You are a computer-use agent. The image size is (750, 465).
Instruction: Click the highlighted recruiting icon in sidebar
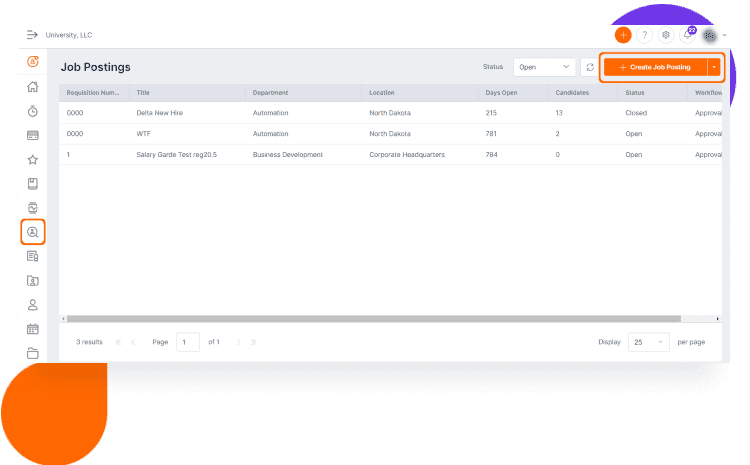[33, 232]
